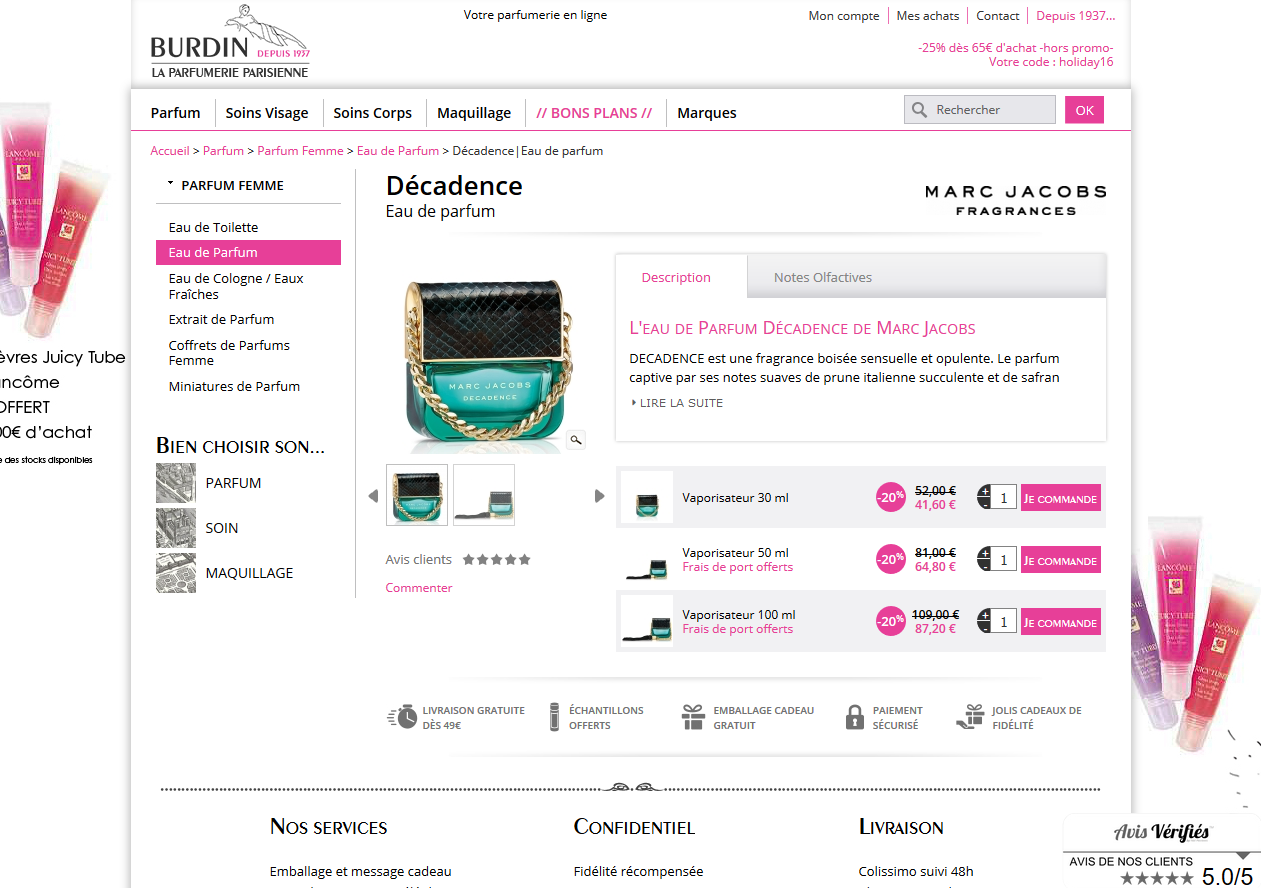Open the Contact link
Screen dimensions: 1261x888
click(998, 16)
